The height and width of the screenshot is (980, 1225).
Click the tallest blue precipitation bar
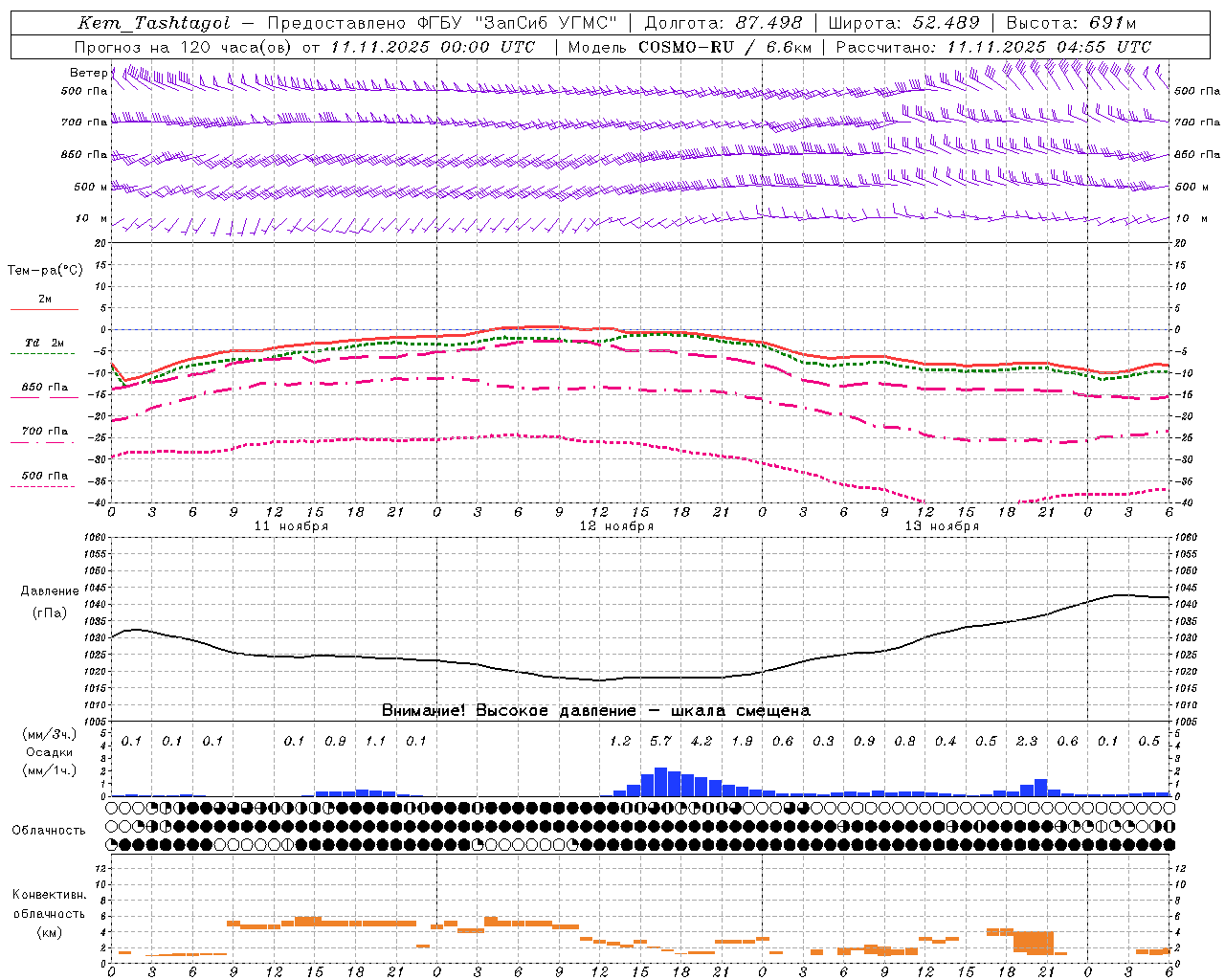660,782
